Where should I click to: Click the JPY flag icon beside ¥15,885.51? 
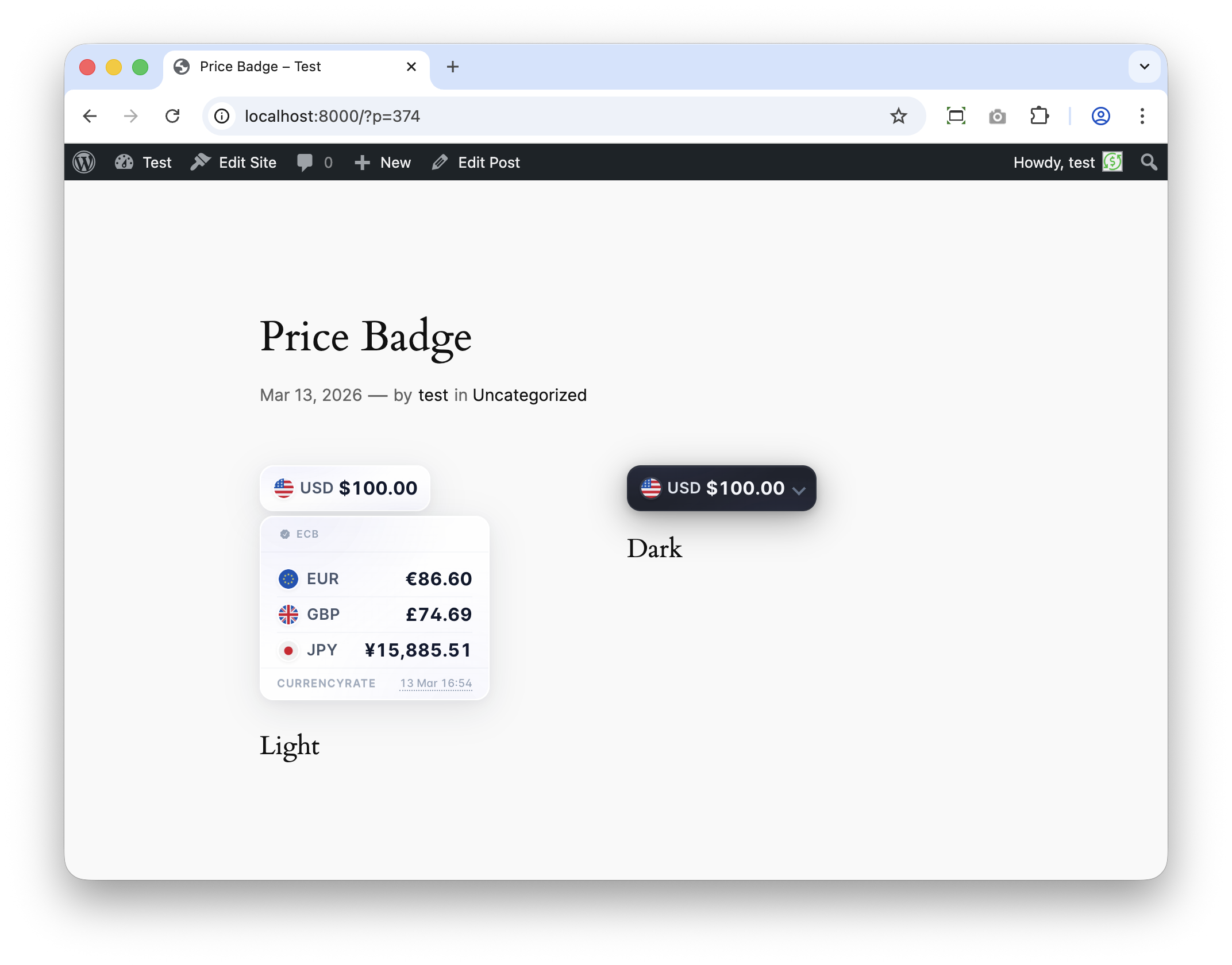pyautogui.click(x=289, y=650)
